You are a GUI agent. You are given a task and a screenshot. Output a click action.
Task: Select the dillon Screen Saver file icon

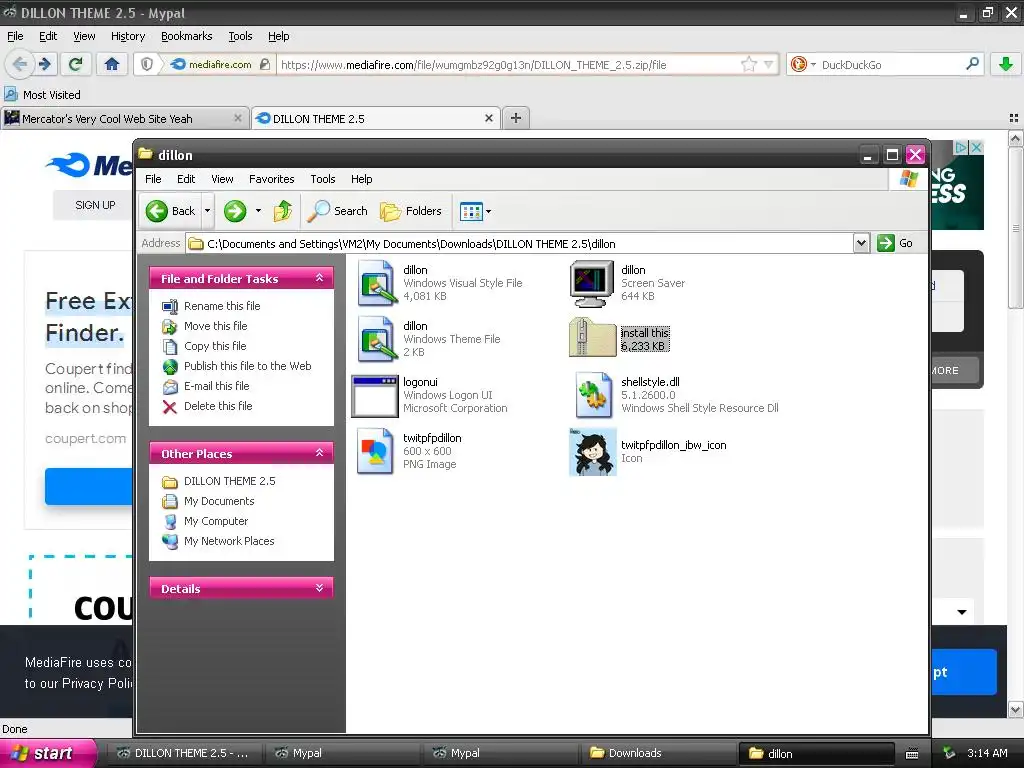pos(592,283)
